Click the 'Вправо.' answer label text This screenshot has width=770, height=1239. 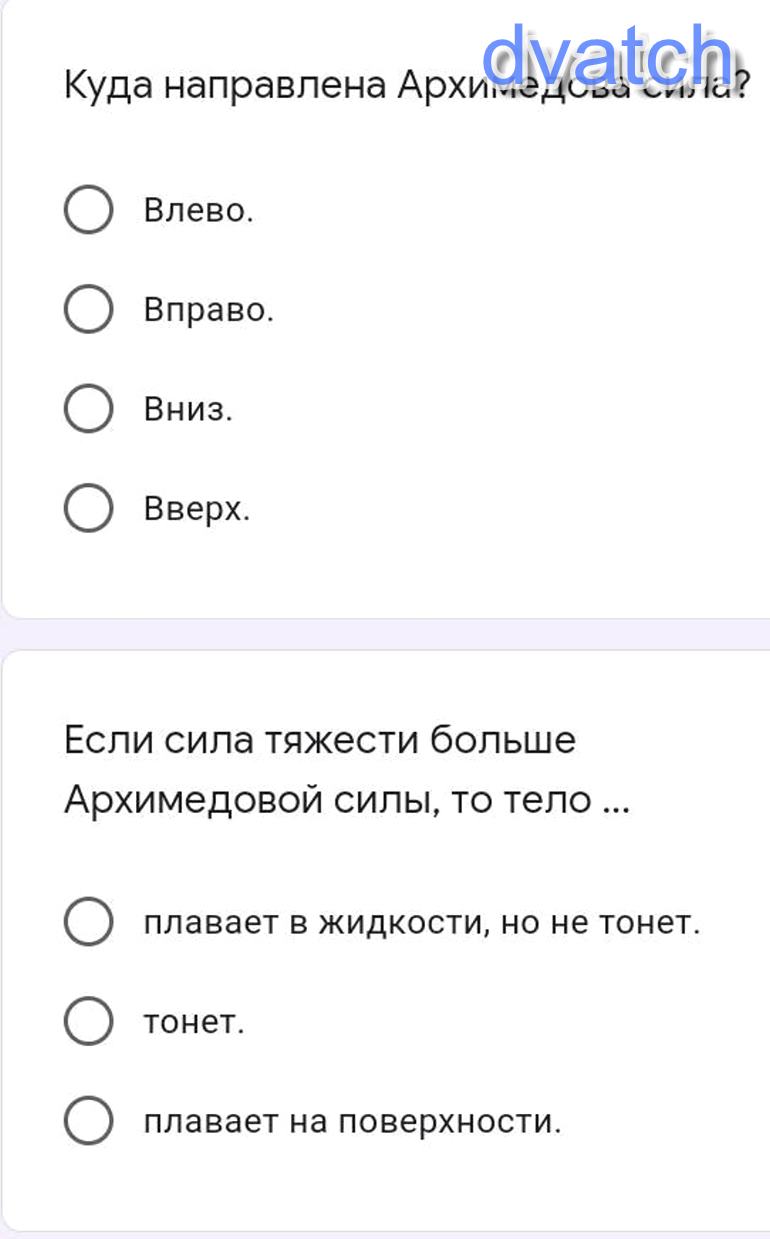pos(208,310)
